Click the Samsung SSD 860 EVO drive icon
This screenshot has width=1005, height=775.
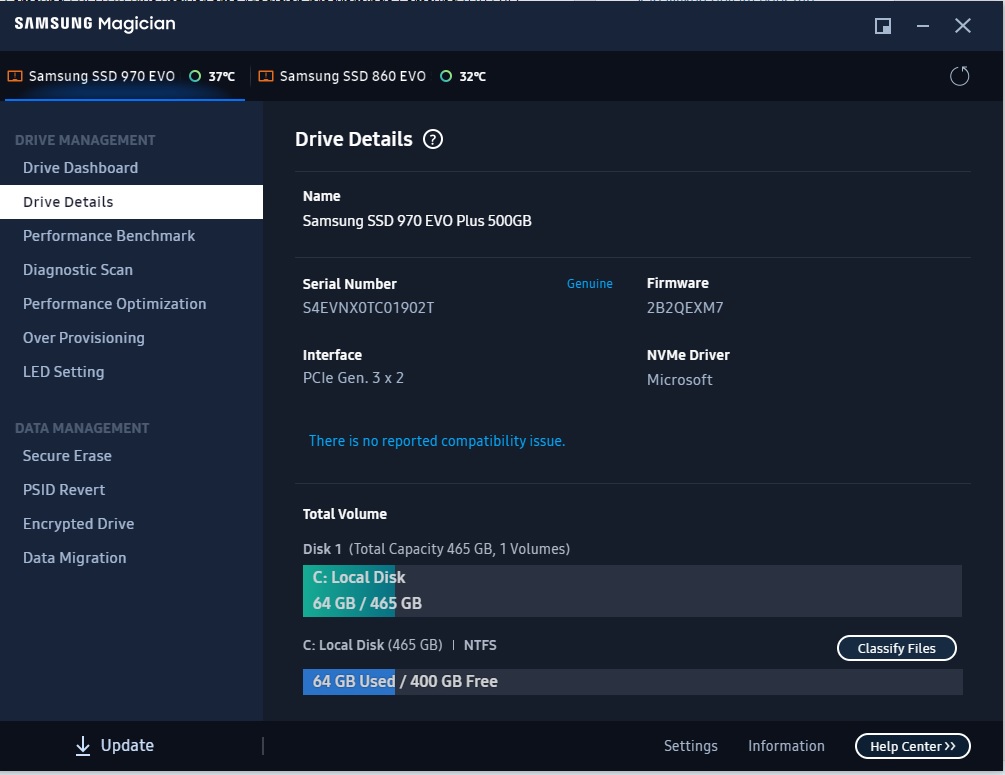(265, 76)
